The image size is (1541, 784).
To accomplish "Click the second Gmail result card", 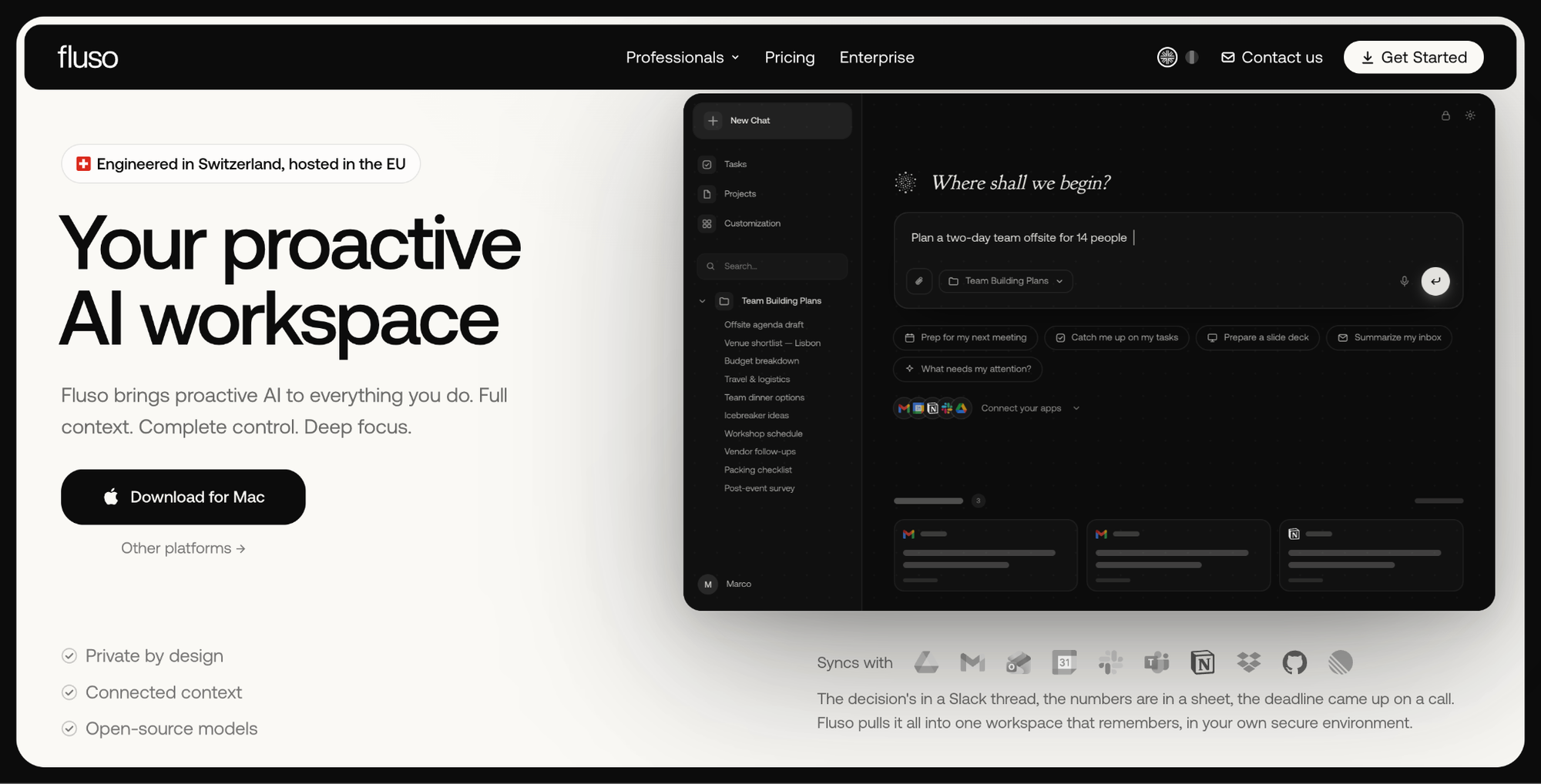I will (1178, 555).
